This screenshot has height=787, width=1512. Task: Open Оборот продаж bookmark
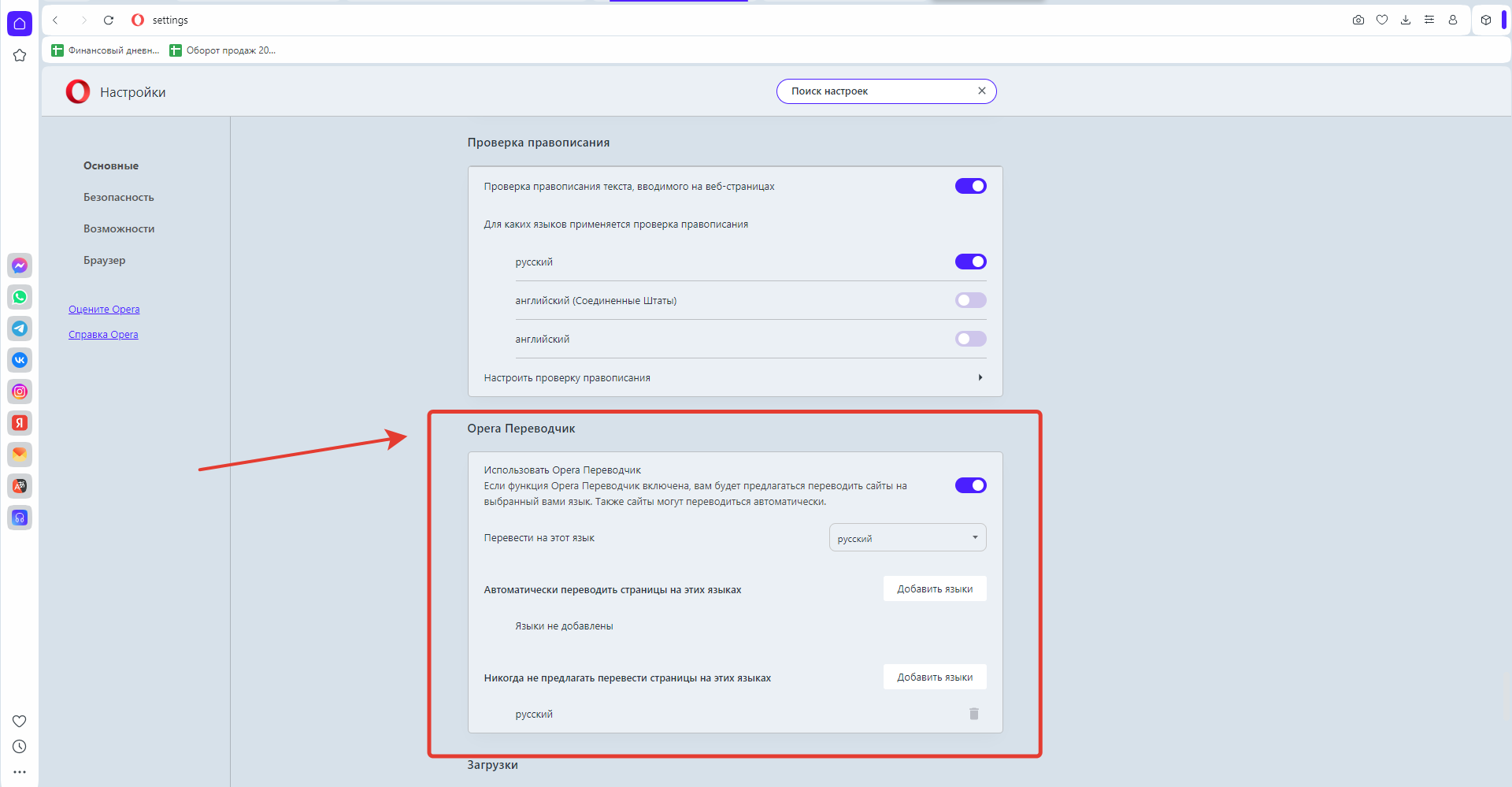pyautogui.click(x=223, y=50)
